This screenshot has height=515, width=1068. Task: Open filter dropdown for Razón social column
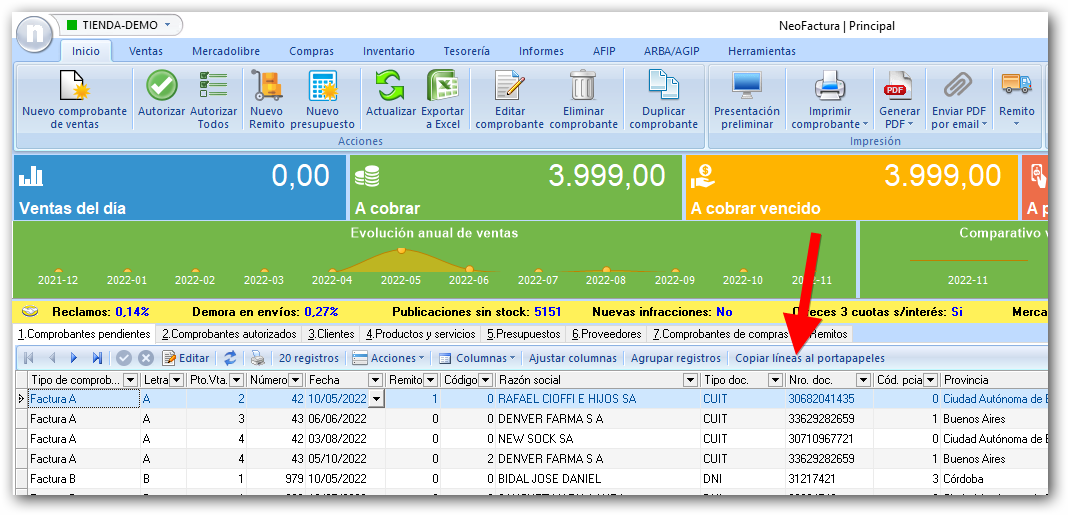(690, 380)
